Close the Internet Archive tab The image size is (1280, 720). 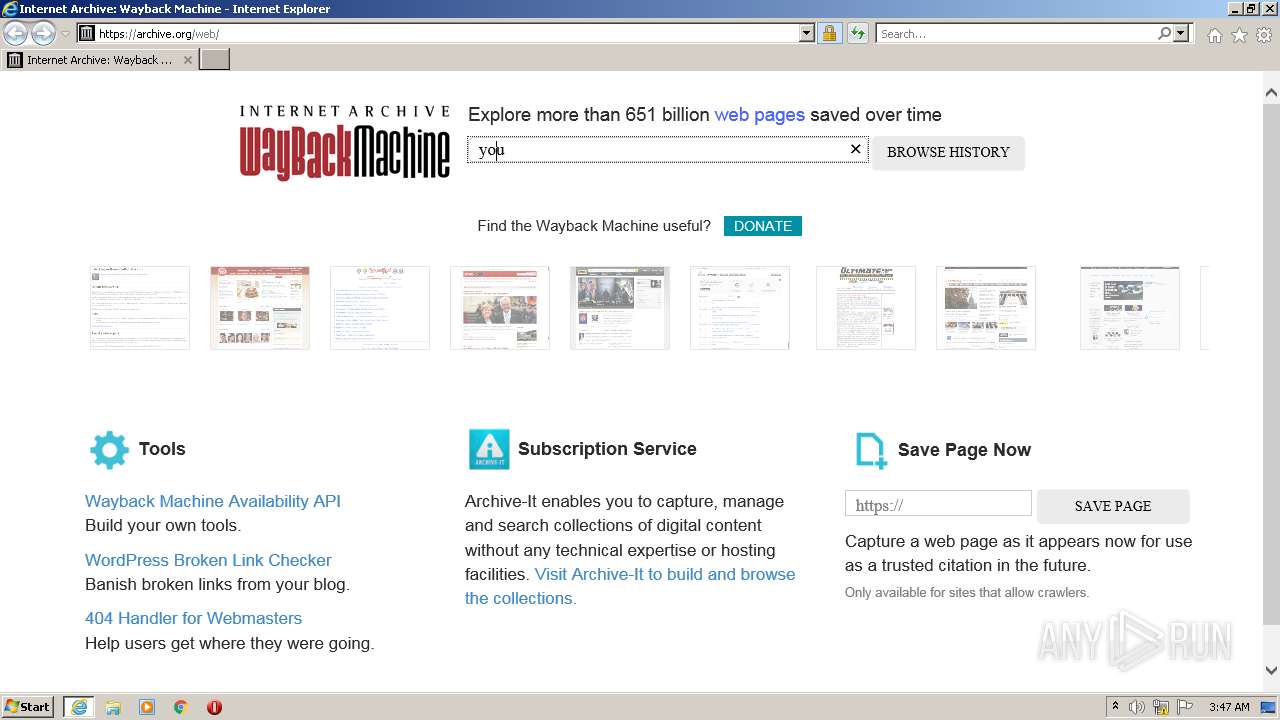pyautogui.click(x=187, y=60)
